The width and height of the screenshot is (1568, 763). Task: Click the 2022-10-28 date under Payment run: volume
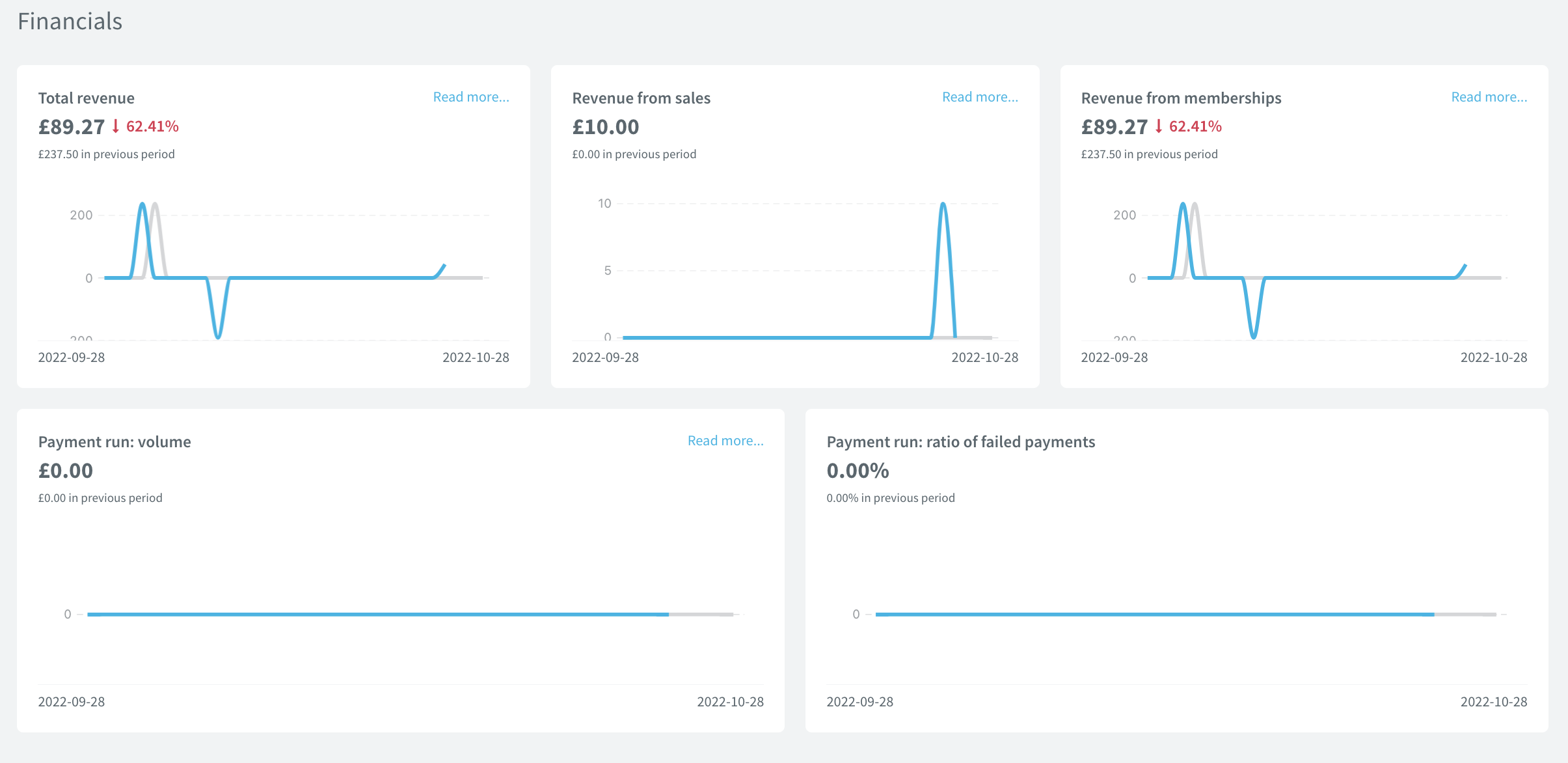[x=730, y=702]
